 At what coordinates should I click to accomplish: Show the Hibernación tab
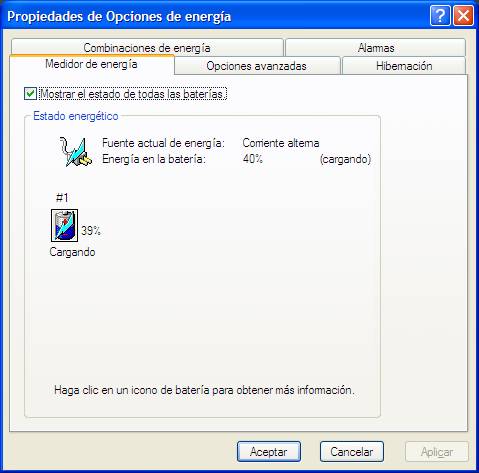(404, 66)
